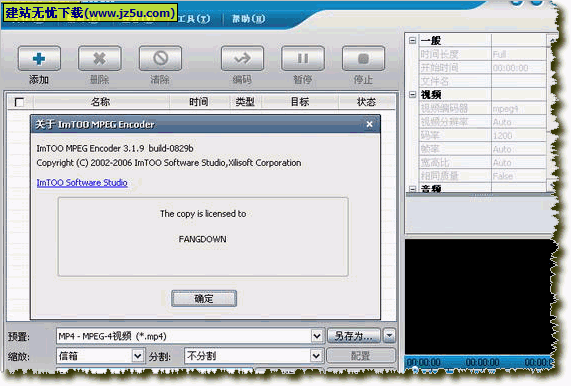The height and width of the screenshot is (386, 571).
Task: Click the Clear (清除) toolbar icon
Action: pyautogui.click(x=160, y=58)
